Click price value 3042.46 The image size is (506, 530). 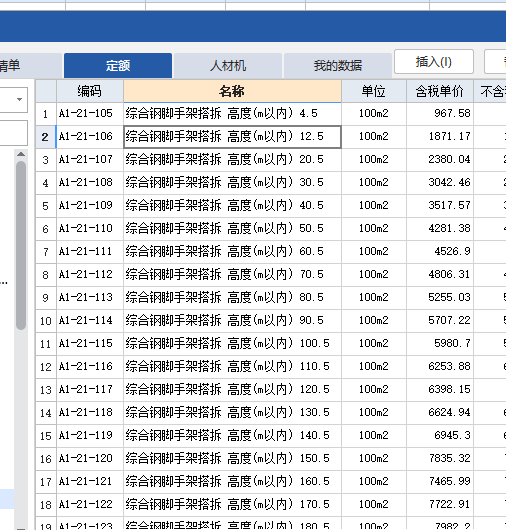coord(450,182)
